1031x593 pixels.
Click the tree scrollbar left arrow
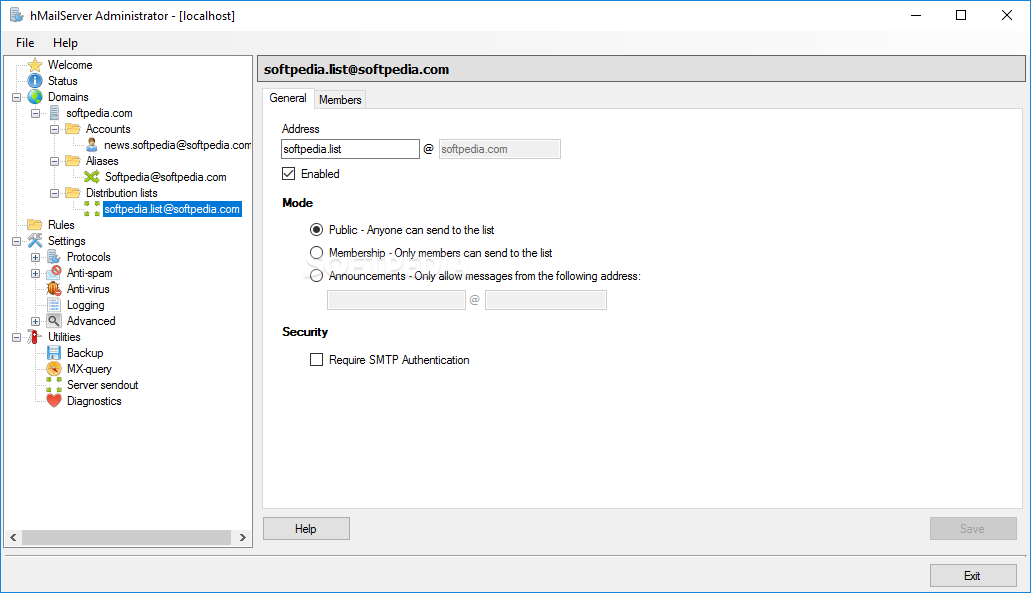13,538
